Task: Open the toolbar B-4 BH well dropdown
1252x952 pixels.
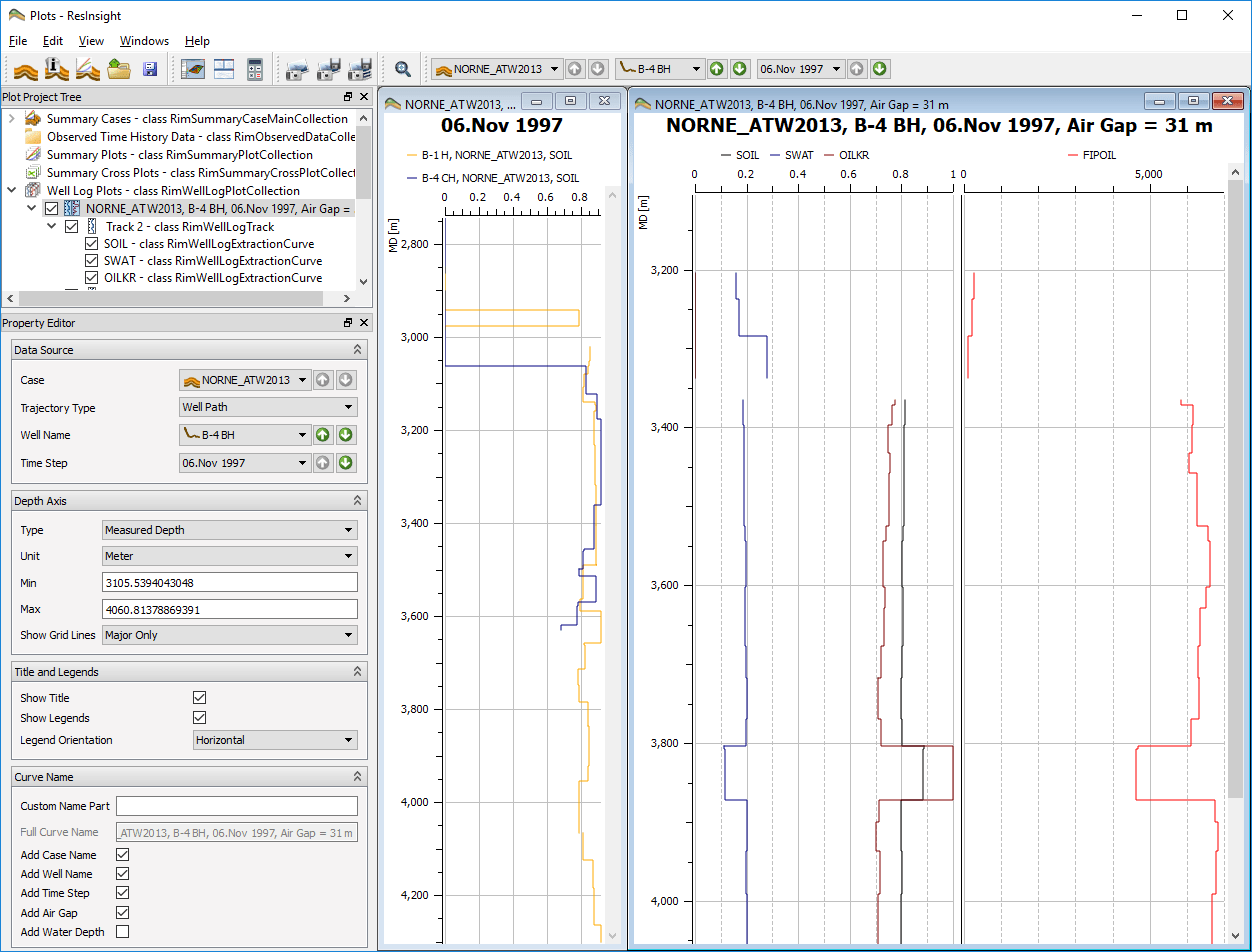Action: tap(659, 69)
